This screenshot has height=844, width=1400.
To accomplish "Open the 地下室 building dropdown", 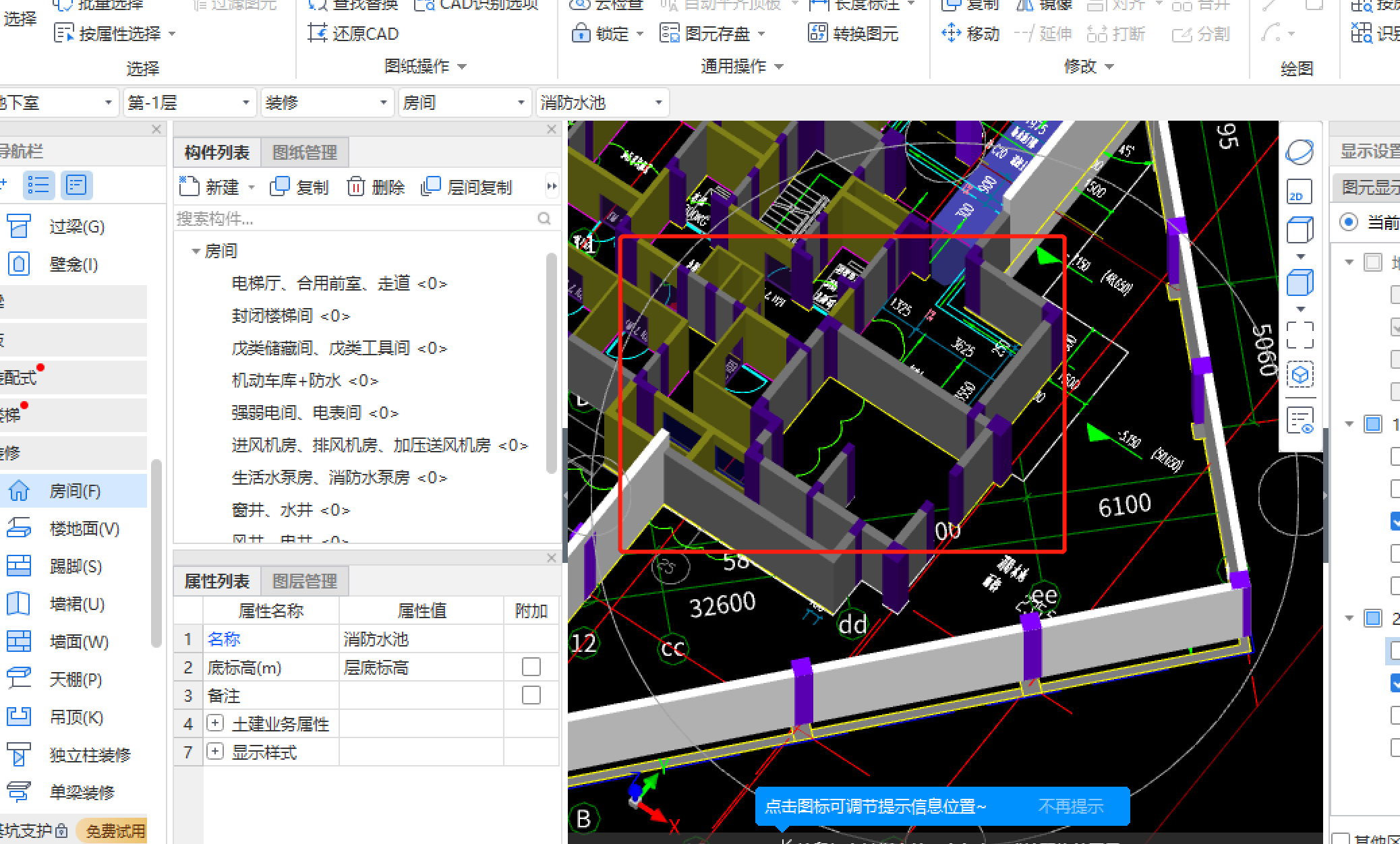I will coord(58,102).
